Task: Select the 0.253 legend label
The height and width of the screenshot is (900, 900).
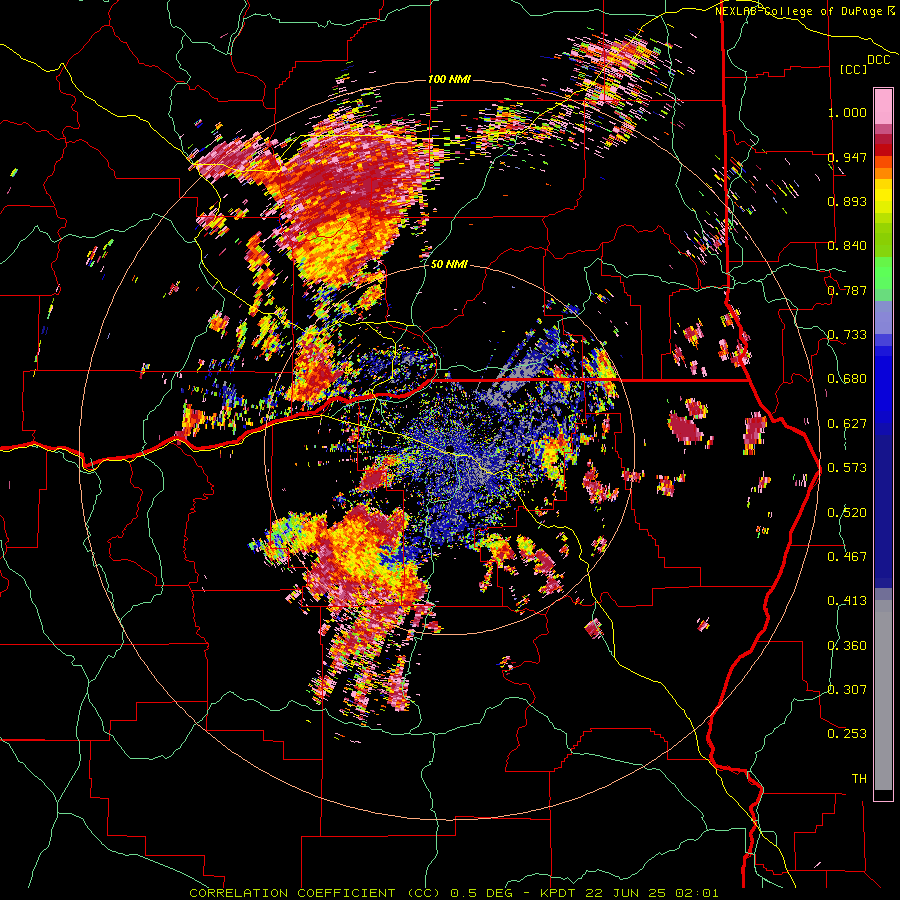Action: 847,734
